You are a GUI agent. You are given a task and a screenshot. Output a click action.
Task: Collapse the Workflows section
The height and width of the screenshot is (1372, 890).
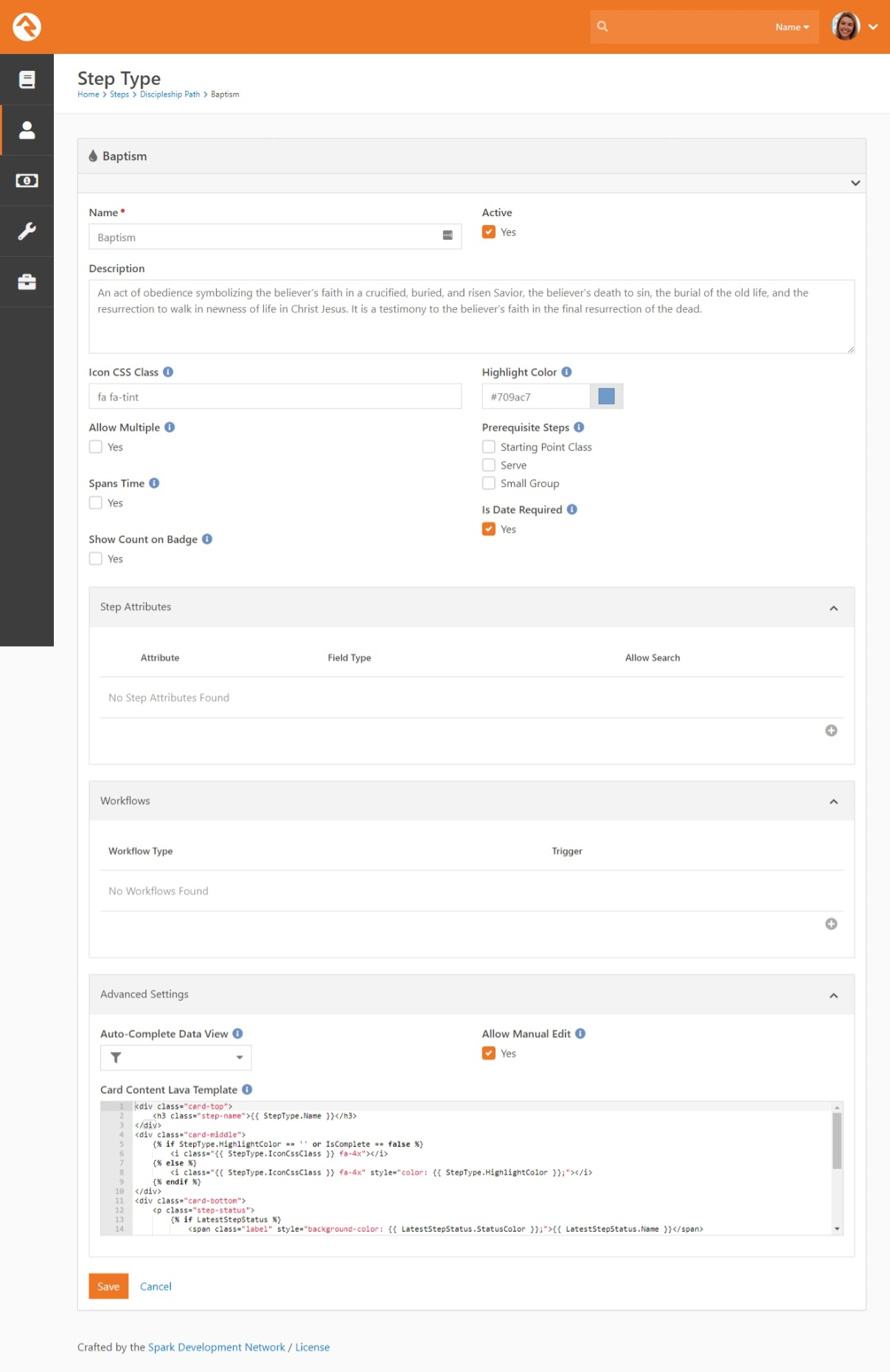click(x=834, y=802)
